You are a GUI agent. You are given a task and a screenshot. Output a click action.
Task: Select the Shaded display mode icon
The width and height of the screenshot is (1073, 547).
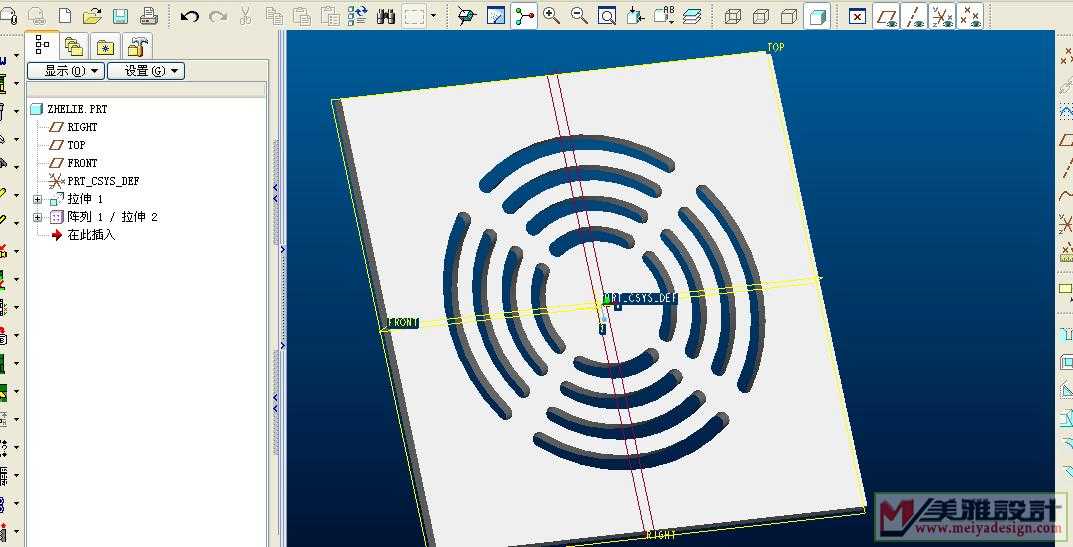[817, 16]
